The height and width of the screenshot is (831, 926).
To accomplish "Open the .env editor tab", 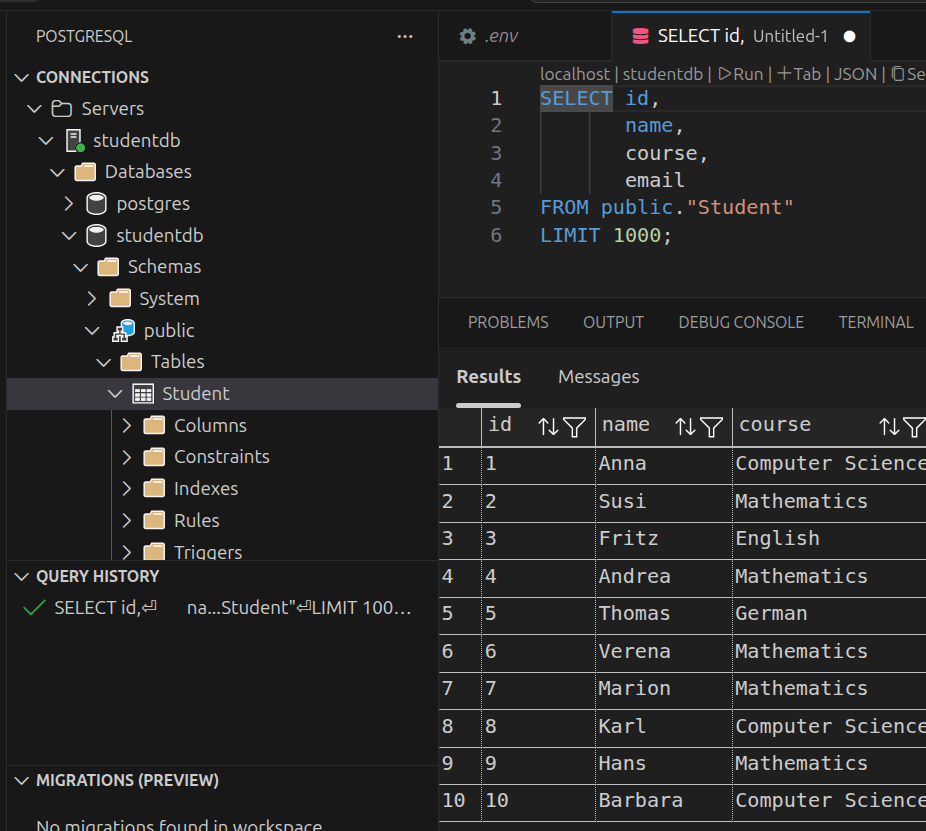I will point(489,36).
